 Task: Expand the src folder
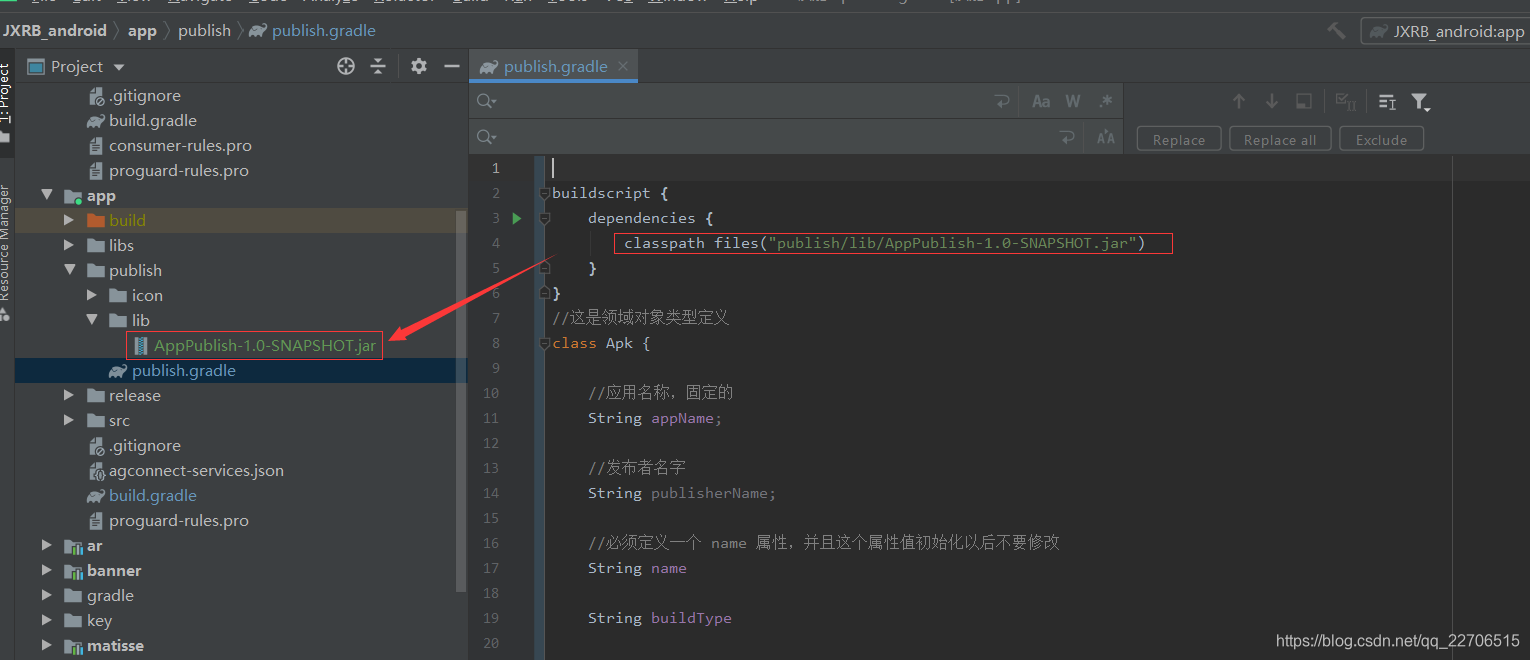click(x=68, y=420)
